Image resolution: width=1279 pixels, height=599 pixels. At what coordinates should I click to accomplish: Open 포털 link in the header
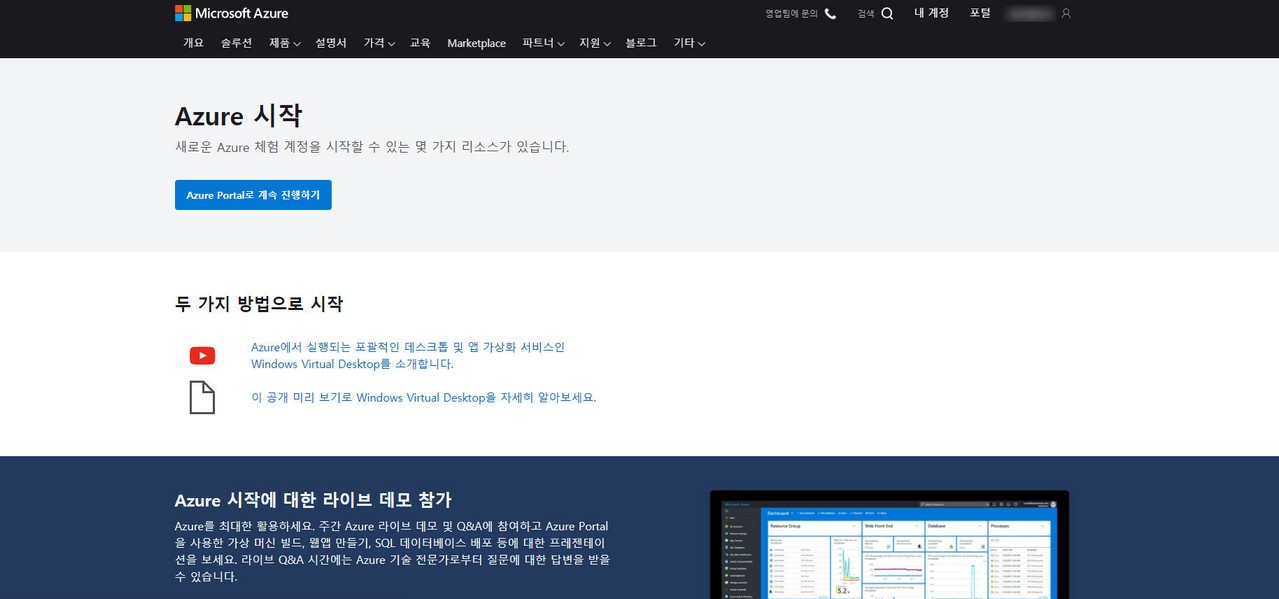point(980,13)
